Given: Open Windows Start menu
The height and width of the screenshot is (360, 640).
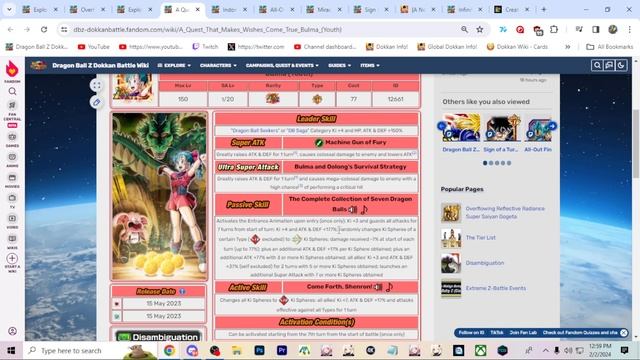Looking at the screenshot, I should click(x=11, y=351).
